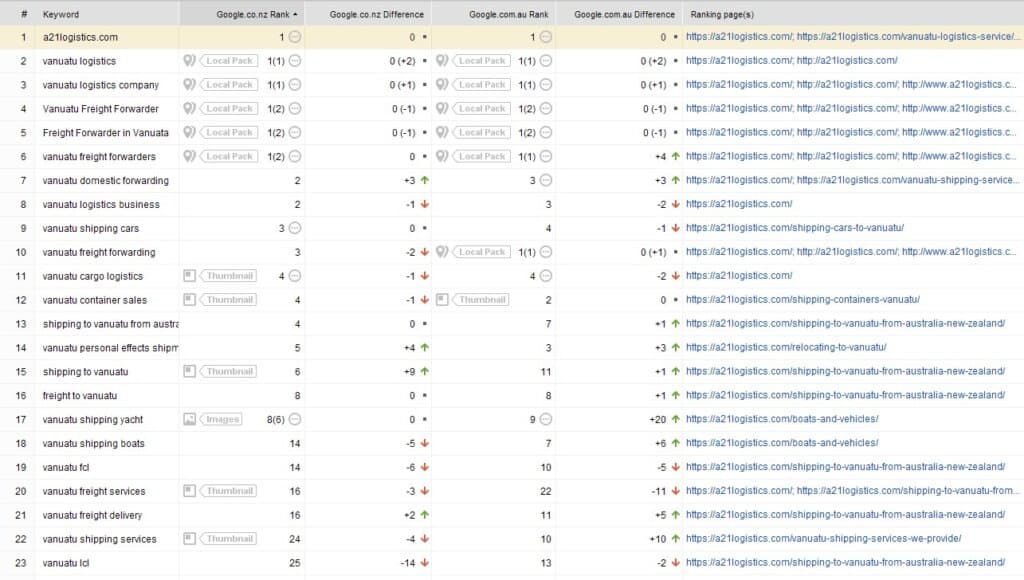This screenshot has height=580, width=1024.
Task: Open vanuatu-shipping-services-we-provide link
Action: click(x=824, y=538)
